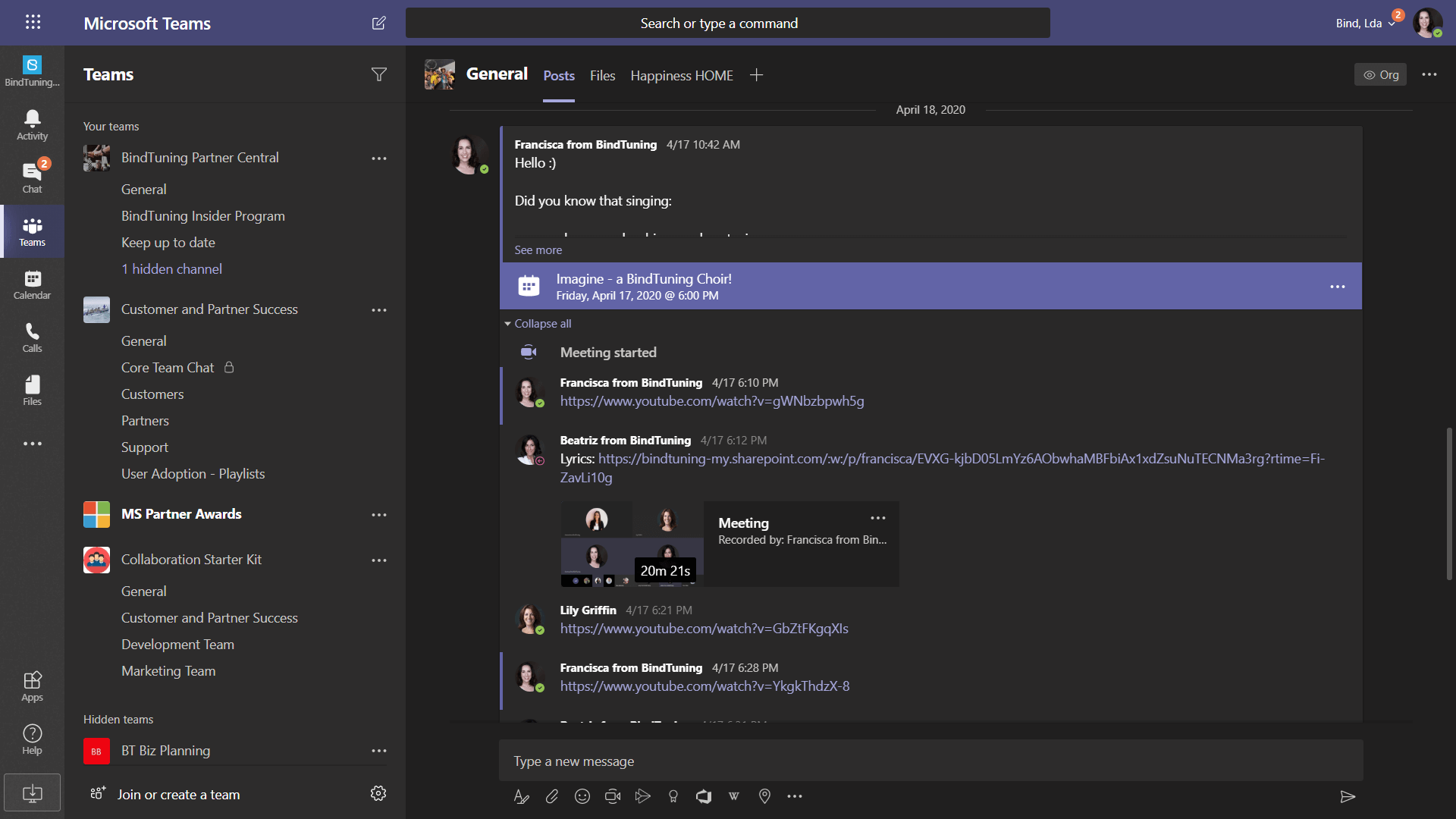
Task: Open Files in the left rail
Action: click(32, 391)
